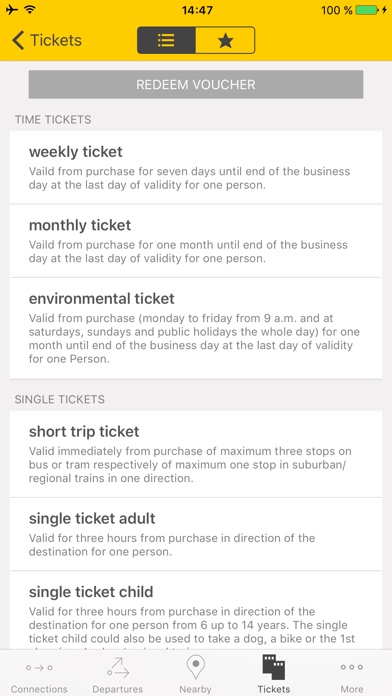Select the monthly ticket entry
This screenshot has height=696, width=392.
click(x=196, y=241)
